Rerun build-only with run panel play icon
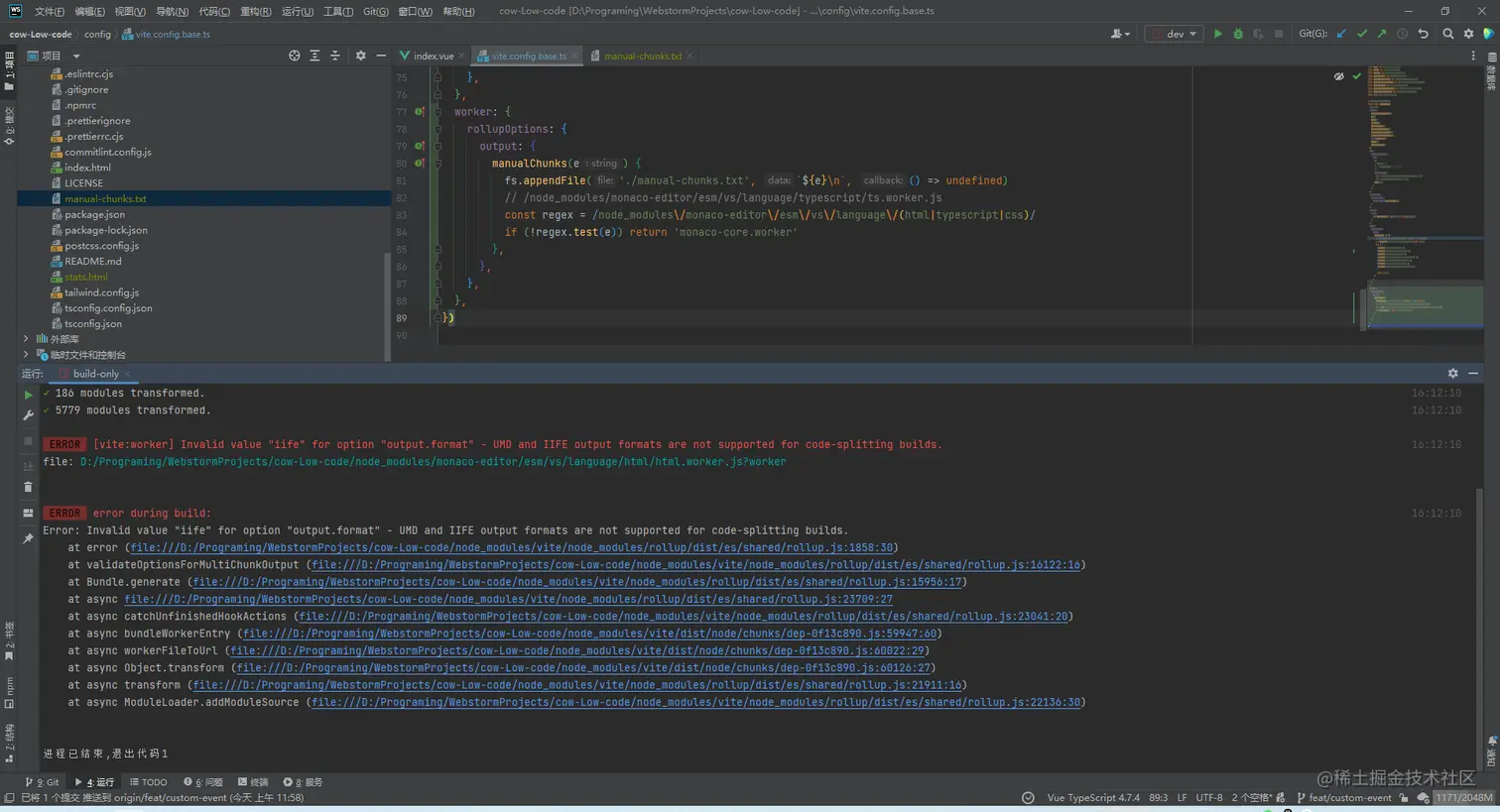Screen dimensions: 1500x812 [28, 395]
